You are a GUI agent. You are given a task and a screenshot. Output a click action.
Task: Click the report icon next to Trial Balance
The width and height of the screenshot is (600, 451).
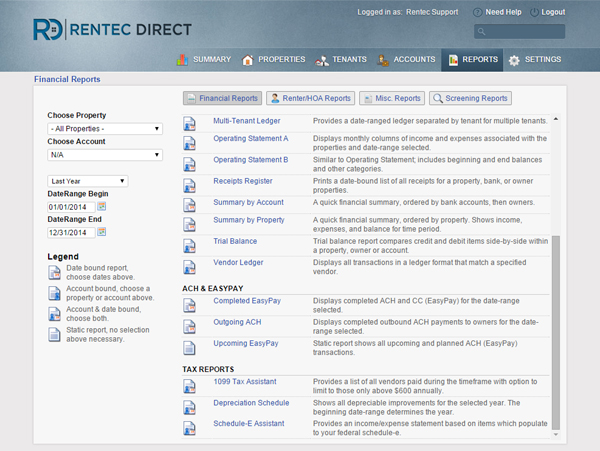pos(189,246)
